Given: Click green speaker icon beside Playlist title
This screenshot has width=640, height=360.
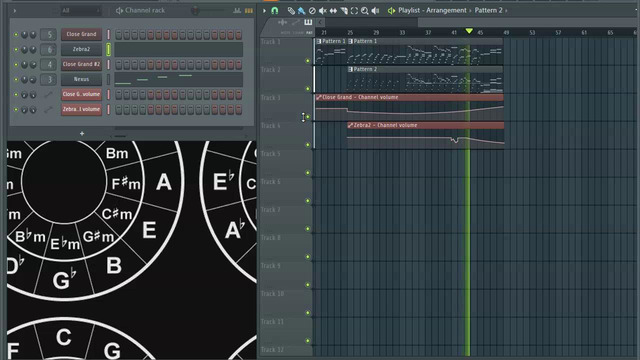Looking at the screenshot, I should [x=391, y=11].
